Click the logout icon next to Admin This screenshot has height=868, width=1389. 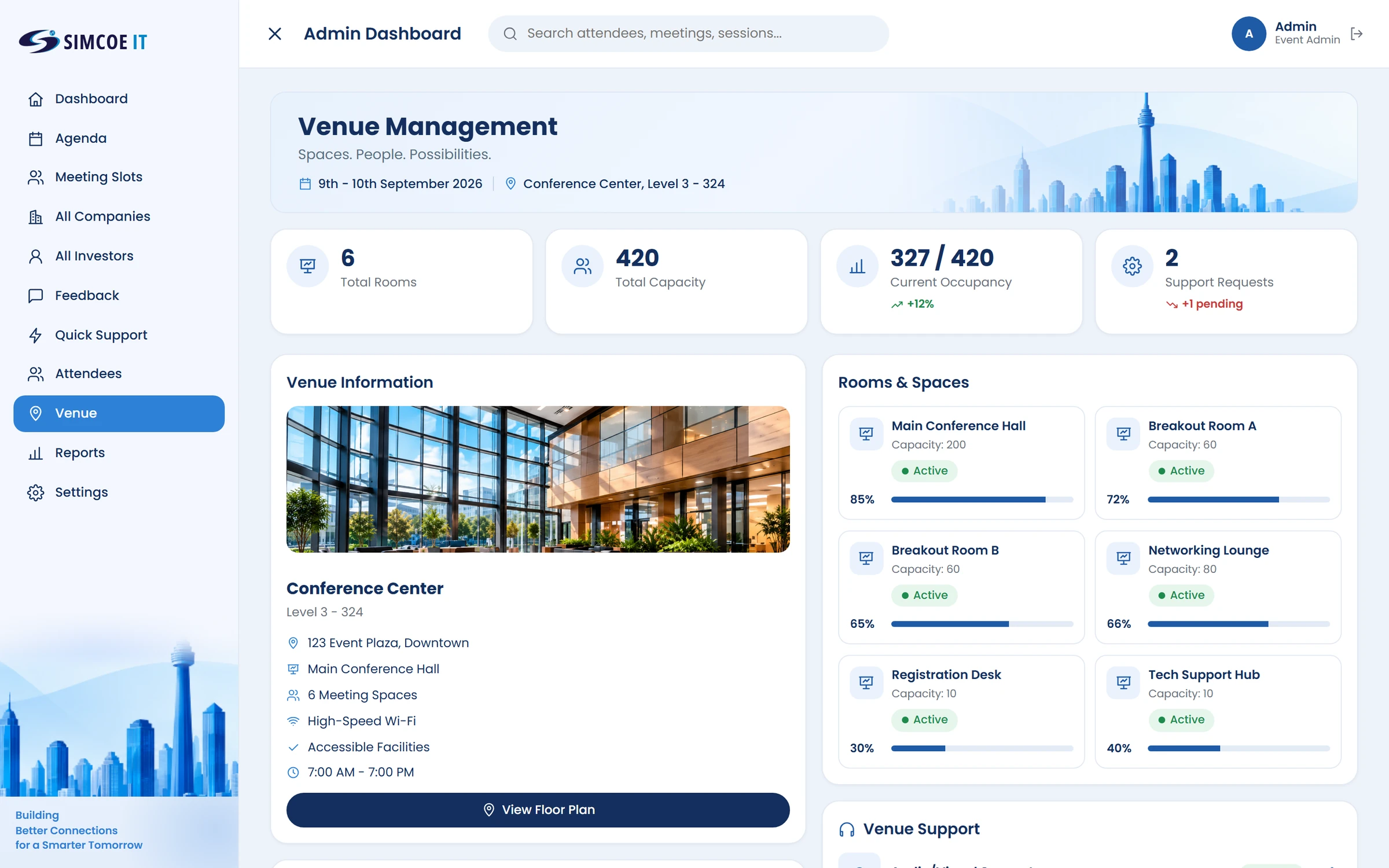click(x=1357, y=34)
